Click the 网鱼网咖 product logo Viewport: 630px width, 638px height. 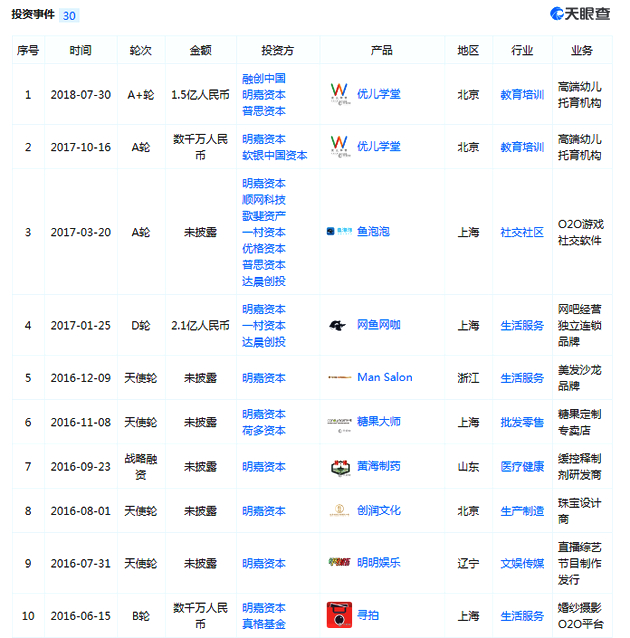(x=338, y=325)
